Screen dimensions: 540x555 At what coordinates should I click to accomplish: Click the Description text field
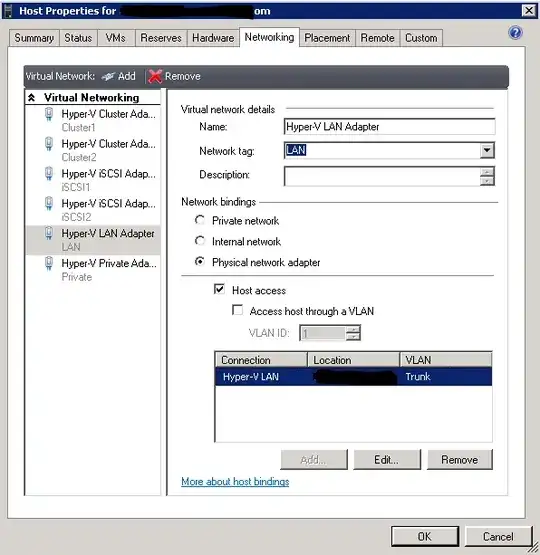click(x=382, y=176)
